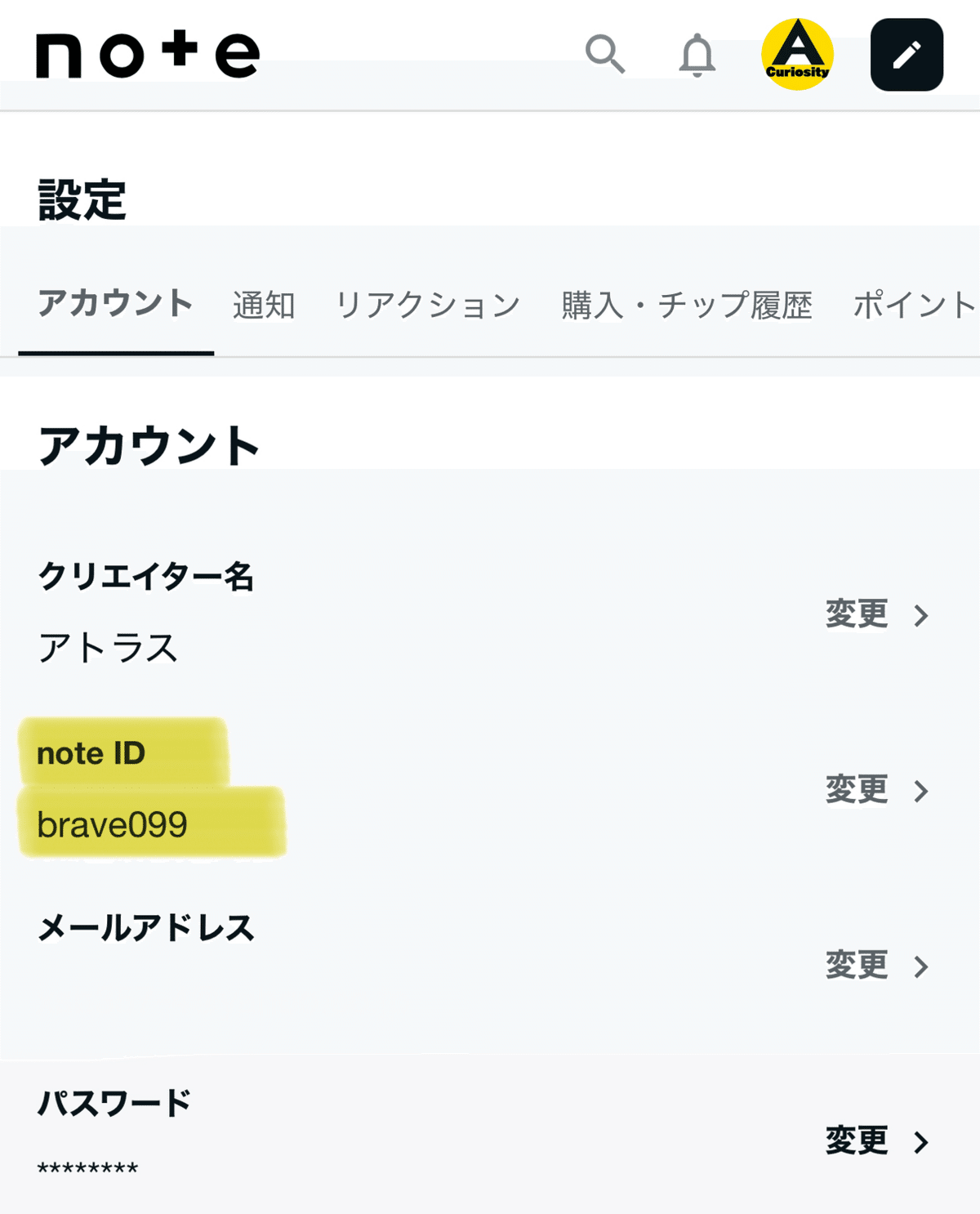Click 変更 next to メールアドレス
This screenshot has height=1214, width=980.
pos(856,965)
